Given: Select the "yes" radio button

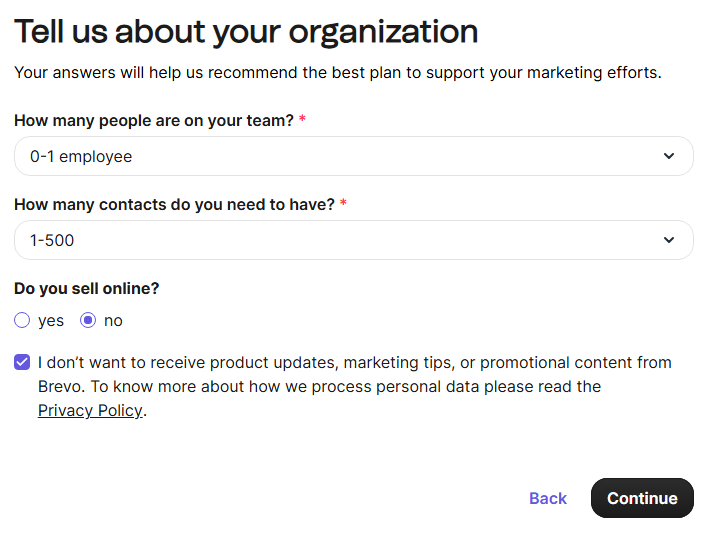Looking at the screenshot, I should click(22, 321).
